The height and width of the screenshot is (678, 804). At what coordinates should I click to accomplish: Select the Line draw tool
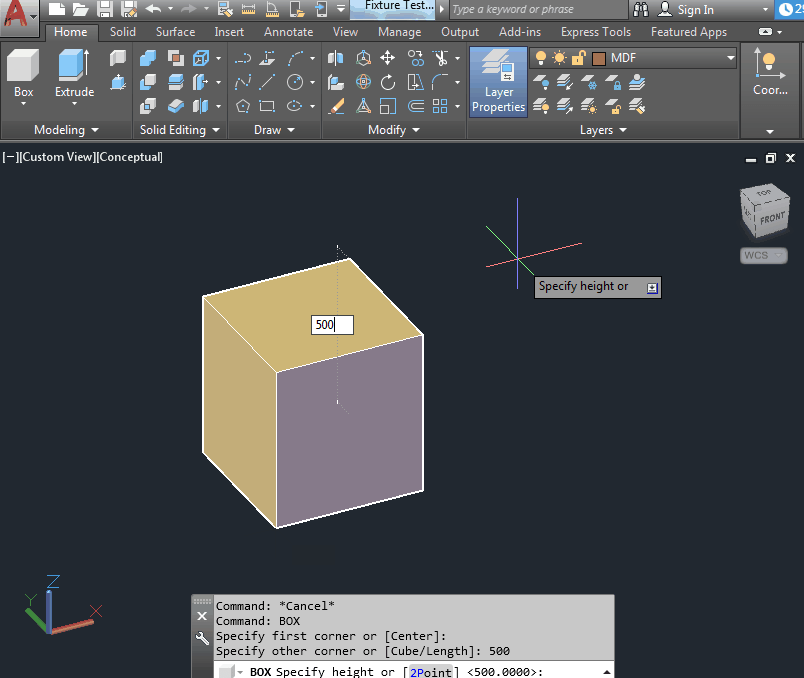267,82
